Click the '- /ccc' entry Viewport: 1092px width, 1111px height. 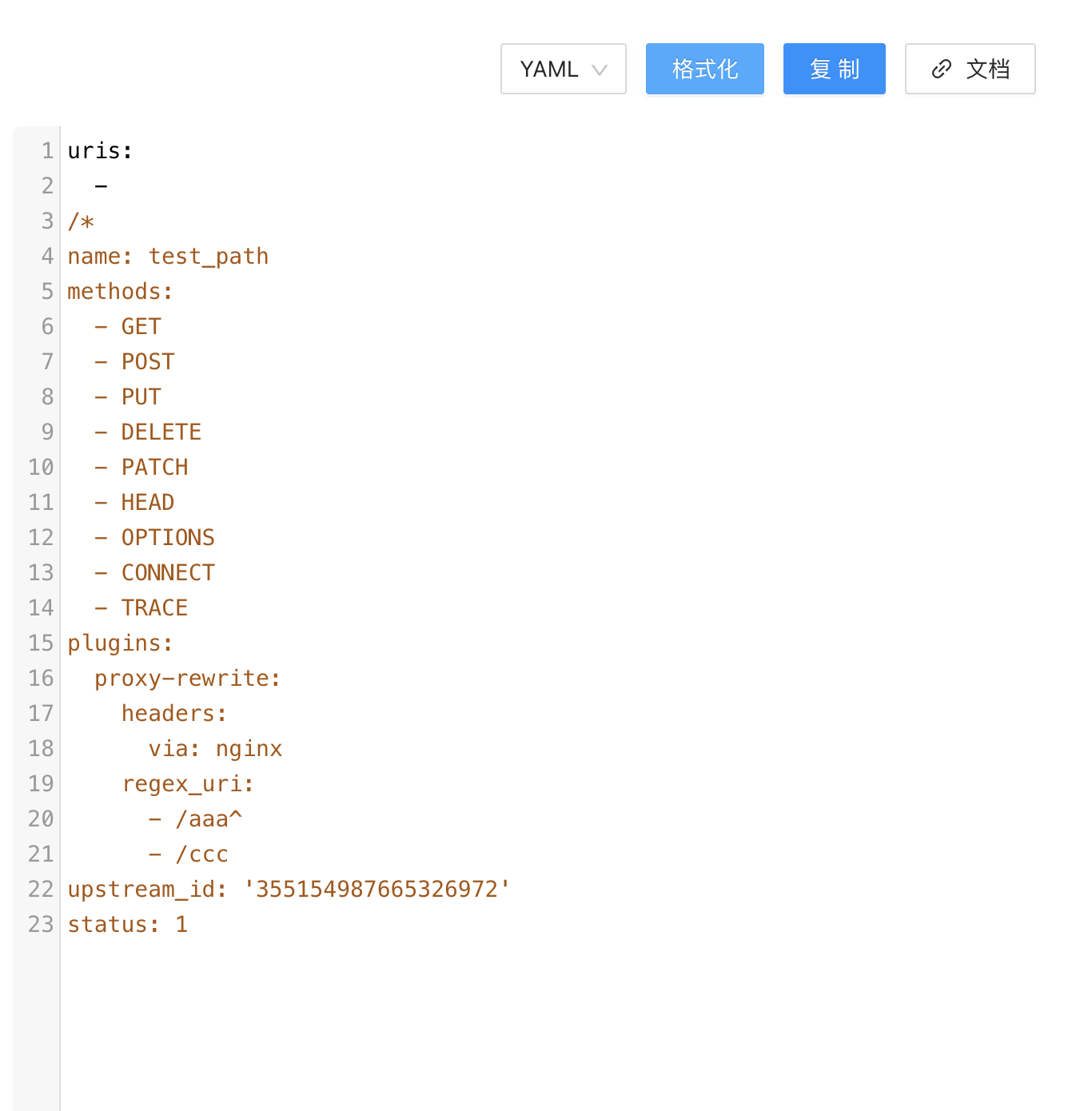[189, 854]
